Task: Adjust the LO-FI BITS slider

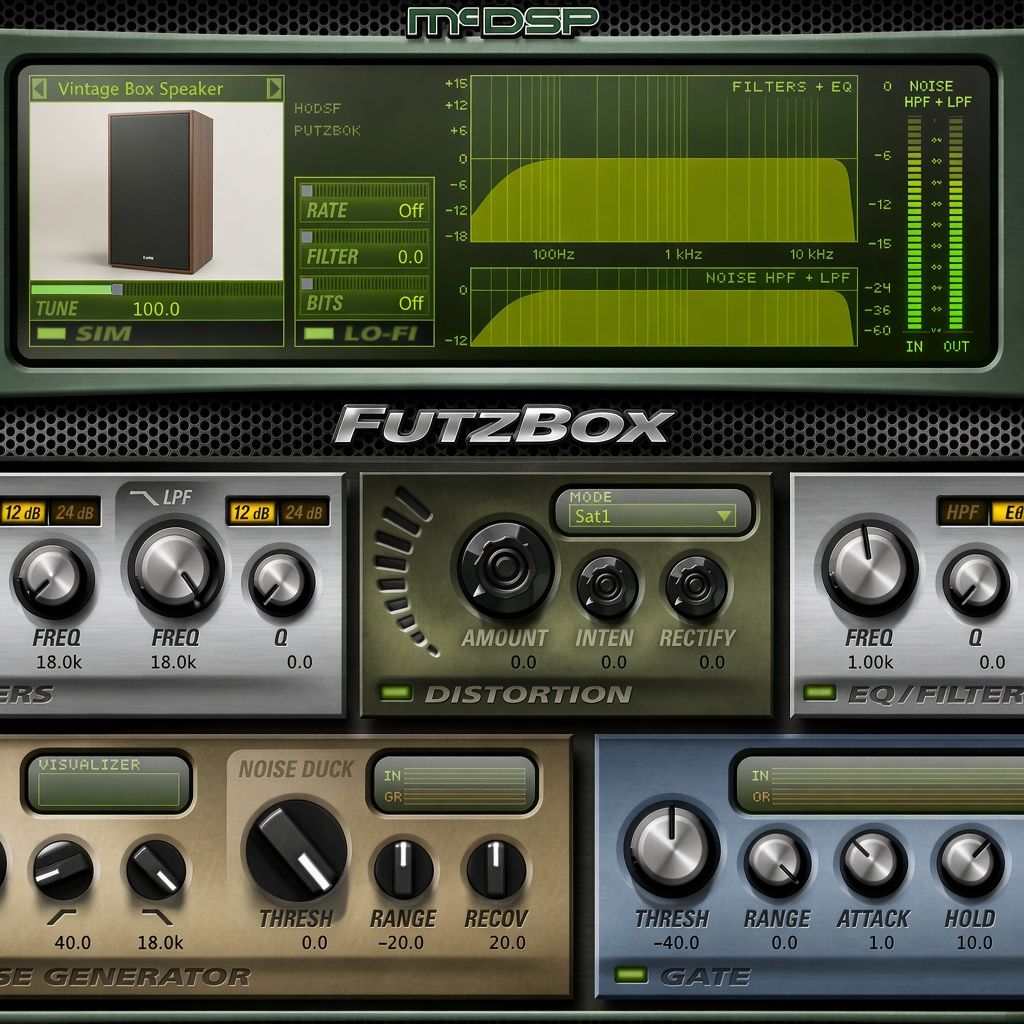Action: coord(364,283)
